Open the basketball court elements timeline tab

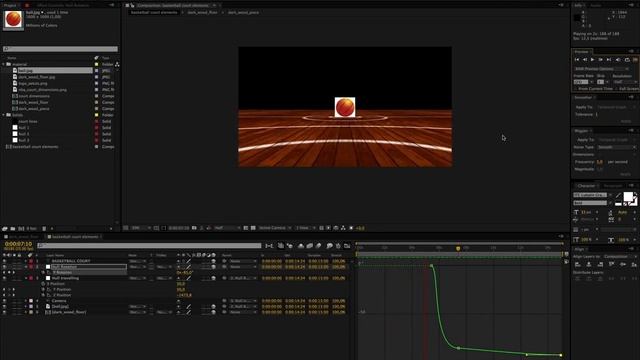pyautogui.click(x=75, y=237)
